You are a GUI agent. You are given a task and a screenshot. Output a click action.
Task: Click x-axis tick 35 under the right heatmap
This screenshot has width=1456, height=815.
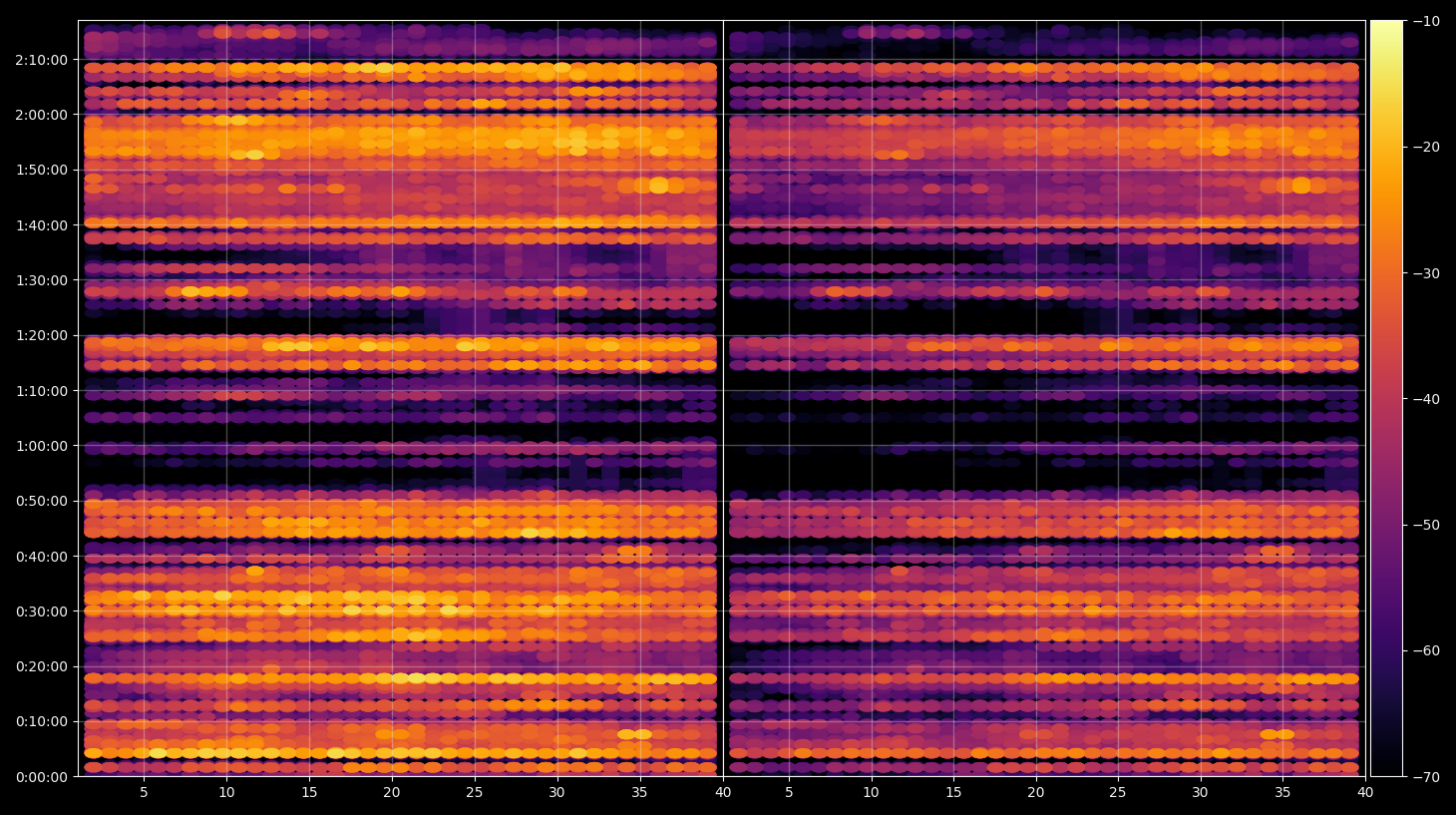(x=1282, y=793)
